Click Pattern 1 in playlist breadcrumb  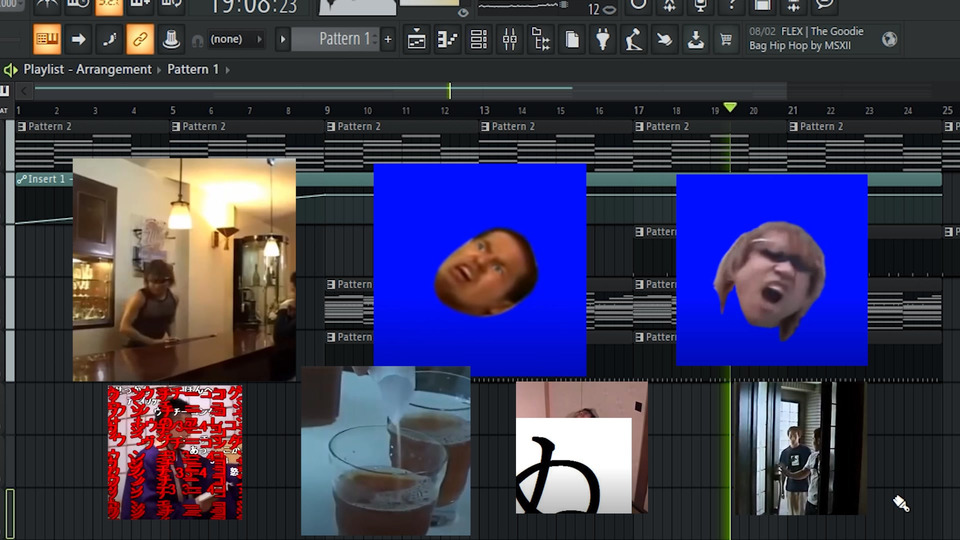pyautogui.click(x=193, y=70)
